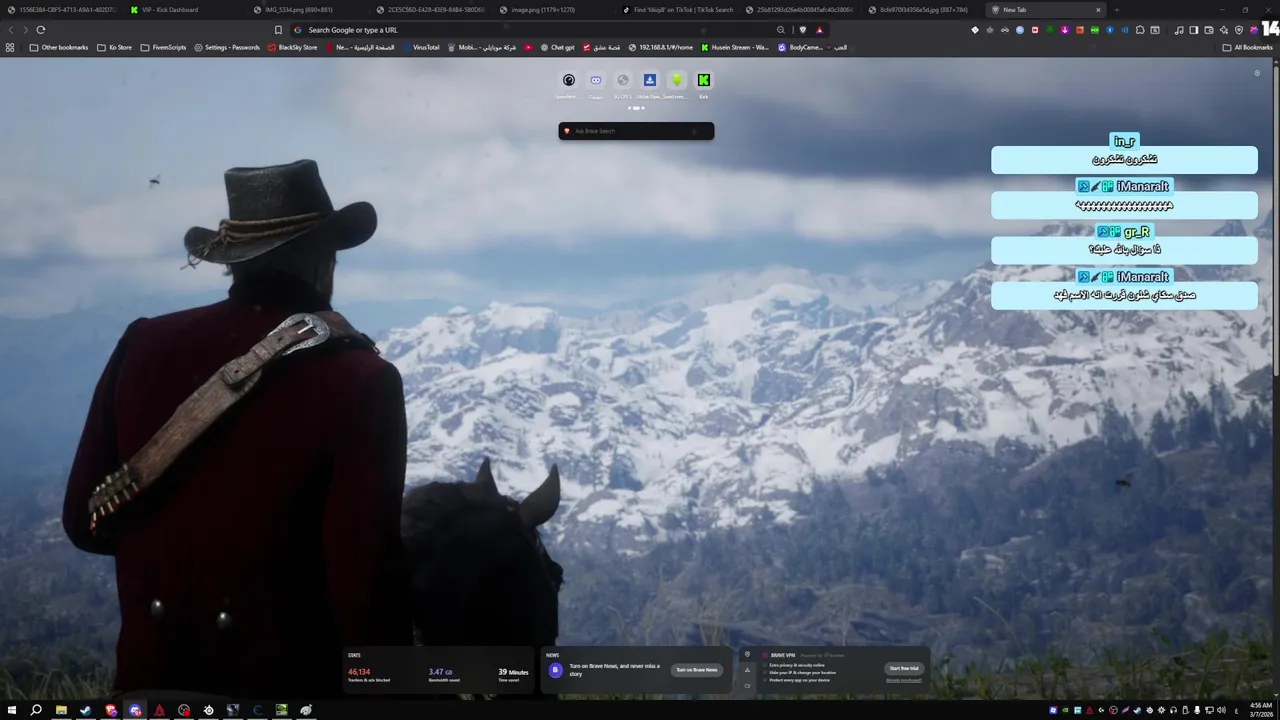Open the FivemScripts bookmarks folder
The width and height of the screenshot is (1280, 720).
pos(163,47)
